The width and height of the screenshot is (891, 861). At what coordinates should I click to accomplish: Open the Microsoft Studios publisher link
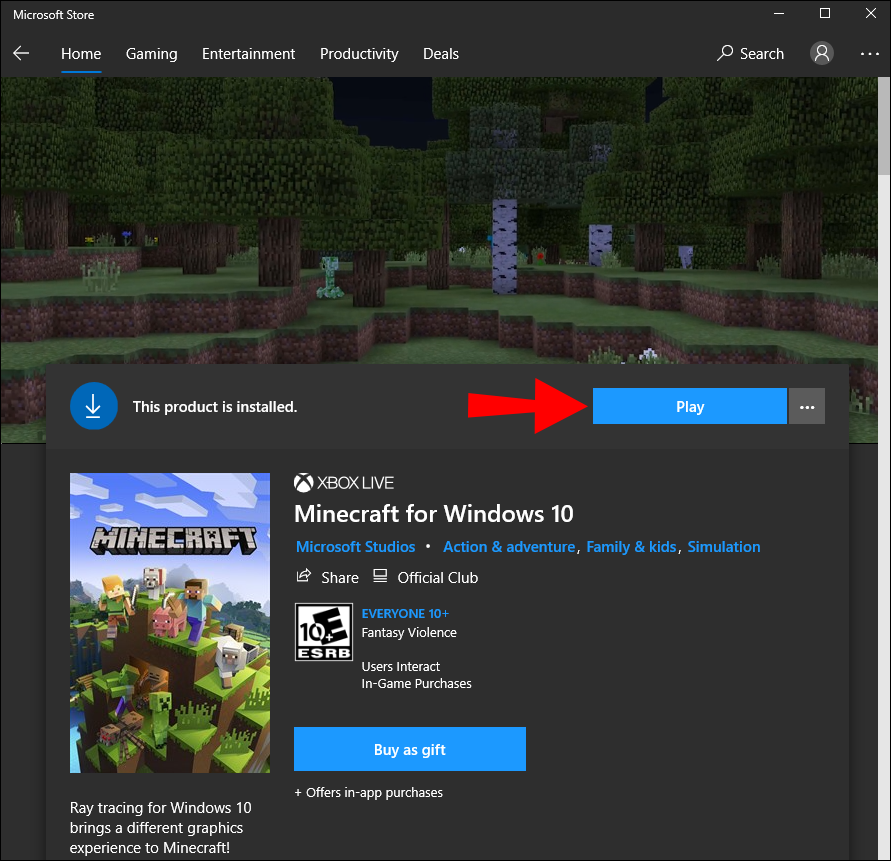(355, 547)
